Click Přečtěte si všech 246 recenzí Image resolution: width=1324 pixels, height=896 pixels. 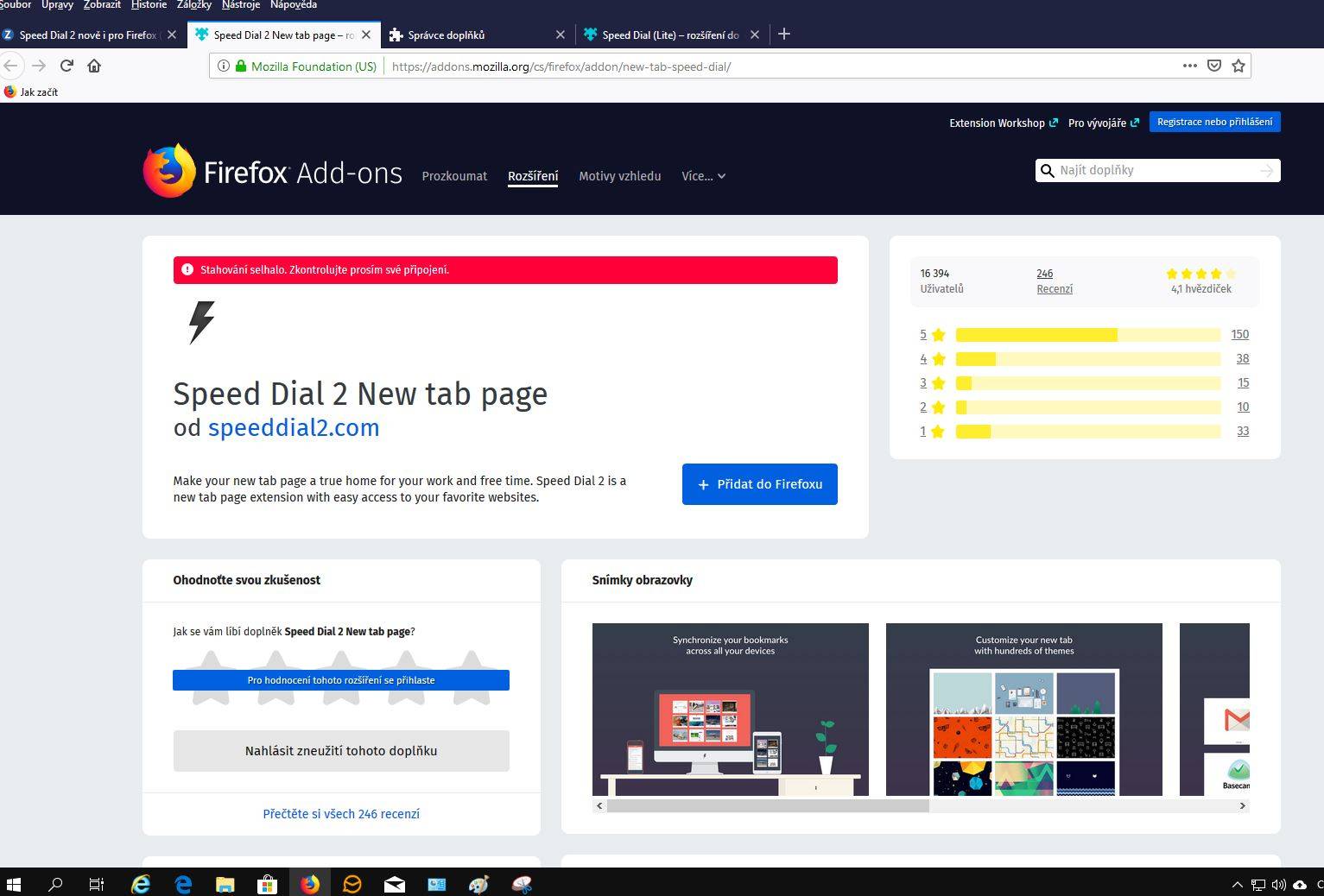341,814
